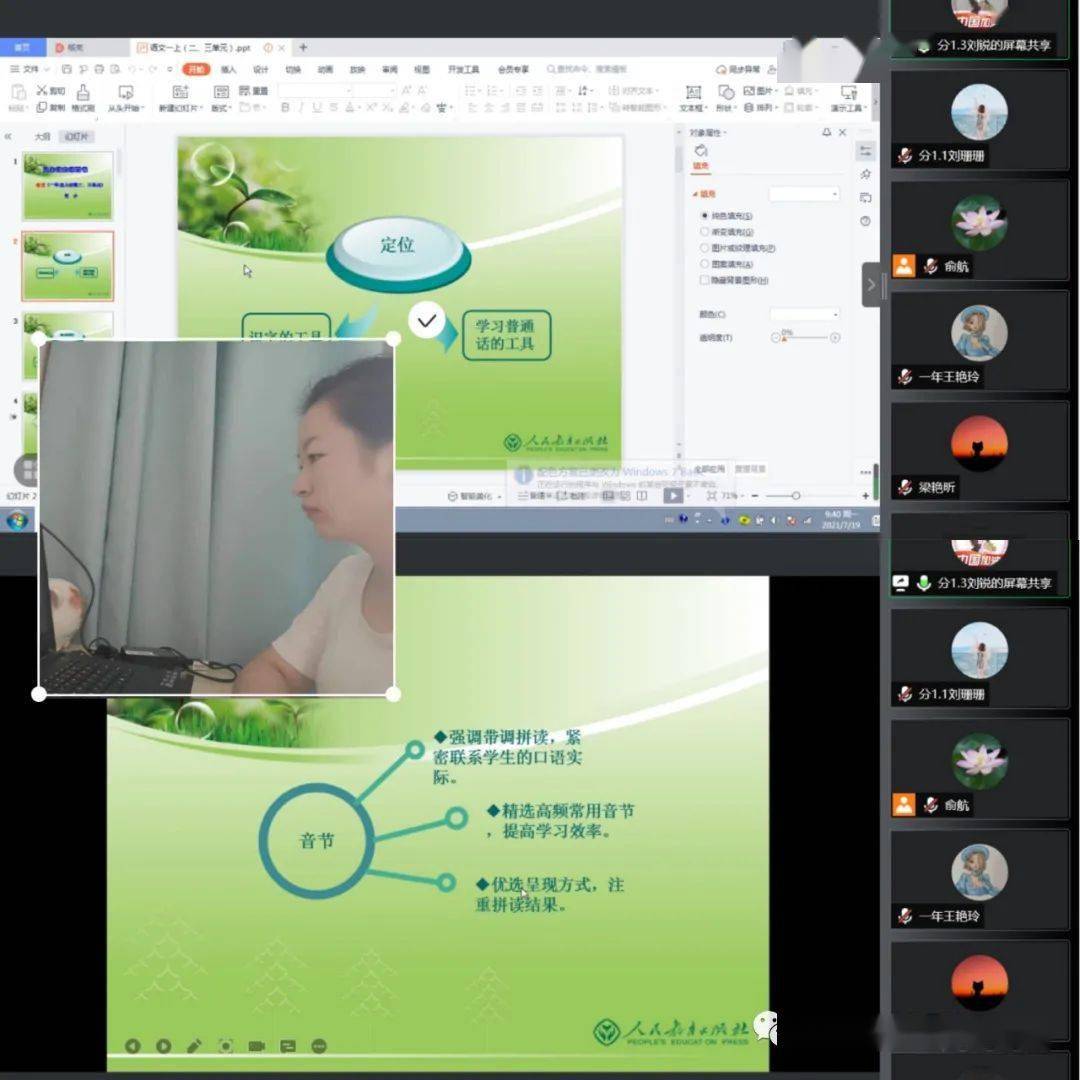
Task: Click the previous slide arrow in slideshow controls
Action: point(132,1046)
